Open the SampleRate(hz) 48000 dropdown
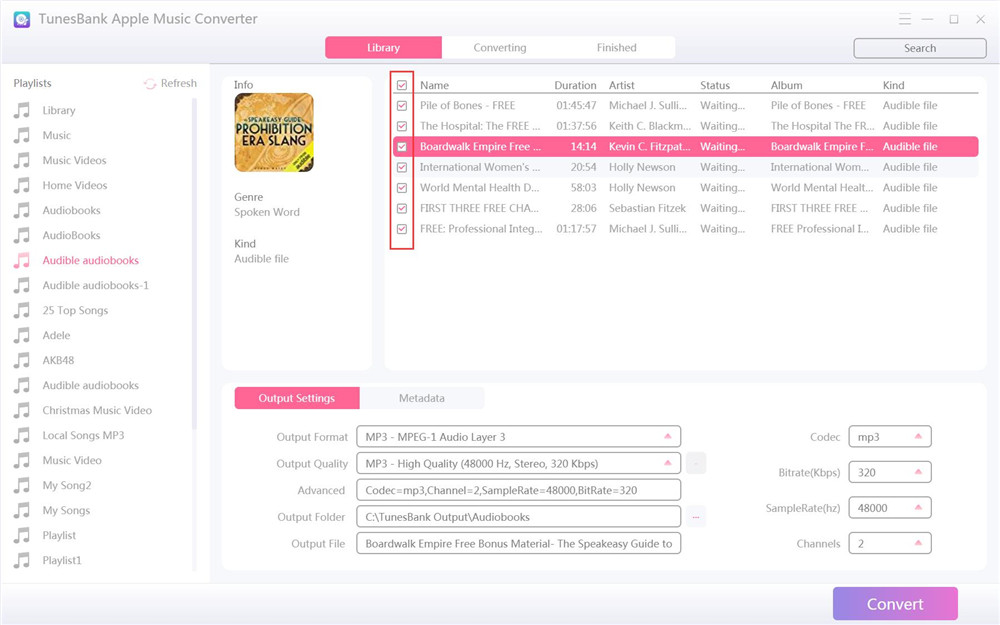The image size is (1000, 625). pyautogui.click(x=890, y=508)
